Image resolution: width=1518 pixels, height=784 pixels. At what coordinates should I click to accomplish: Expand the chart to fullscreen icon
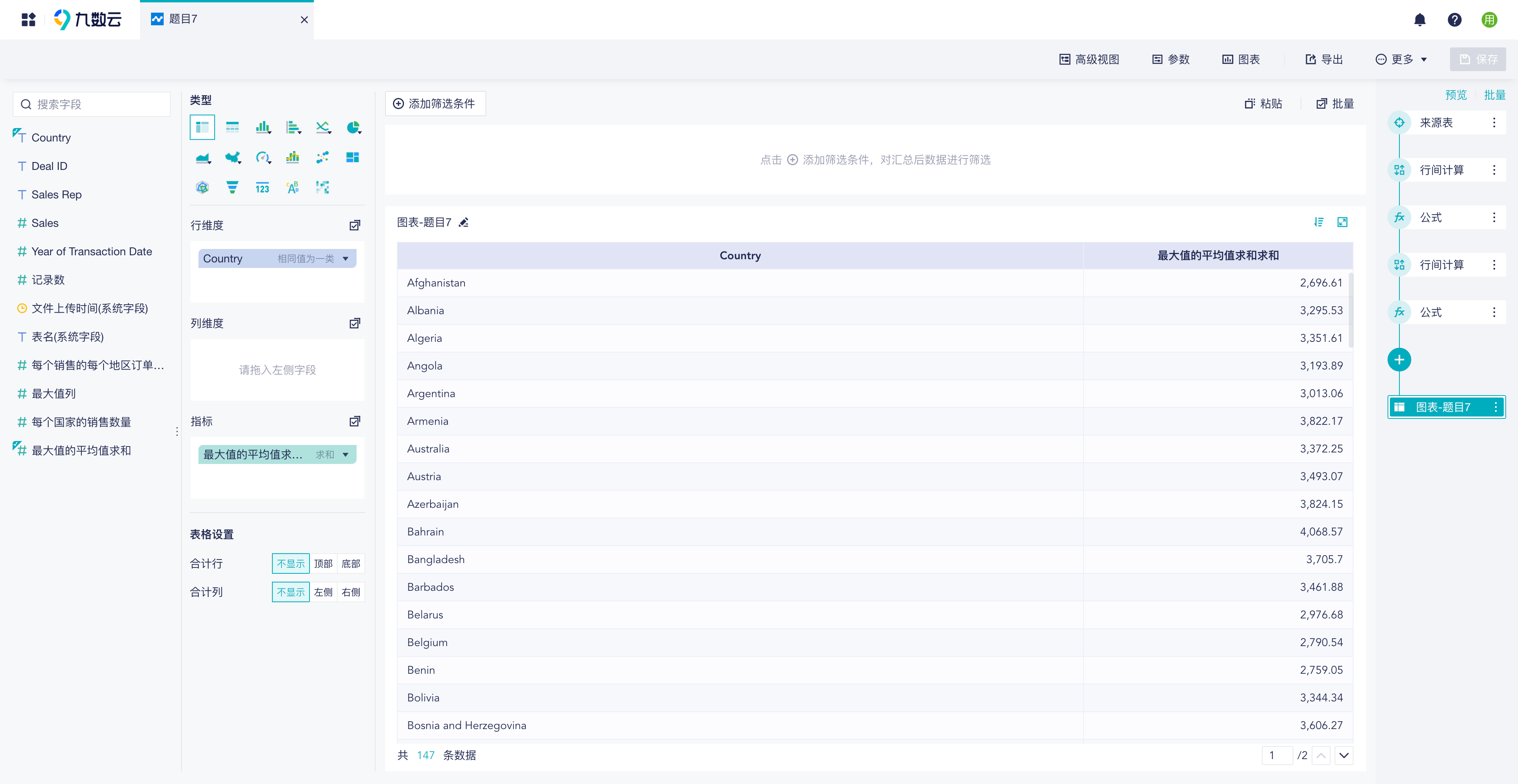pos(1342,222)
